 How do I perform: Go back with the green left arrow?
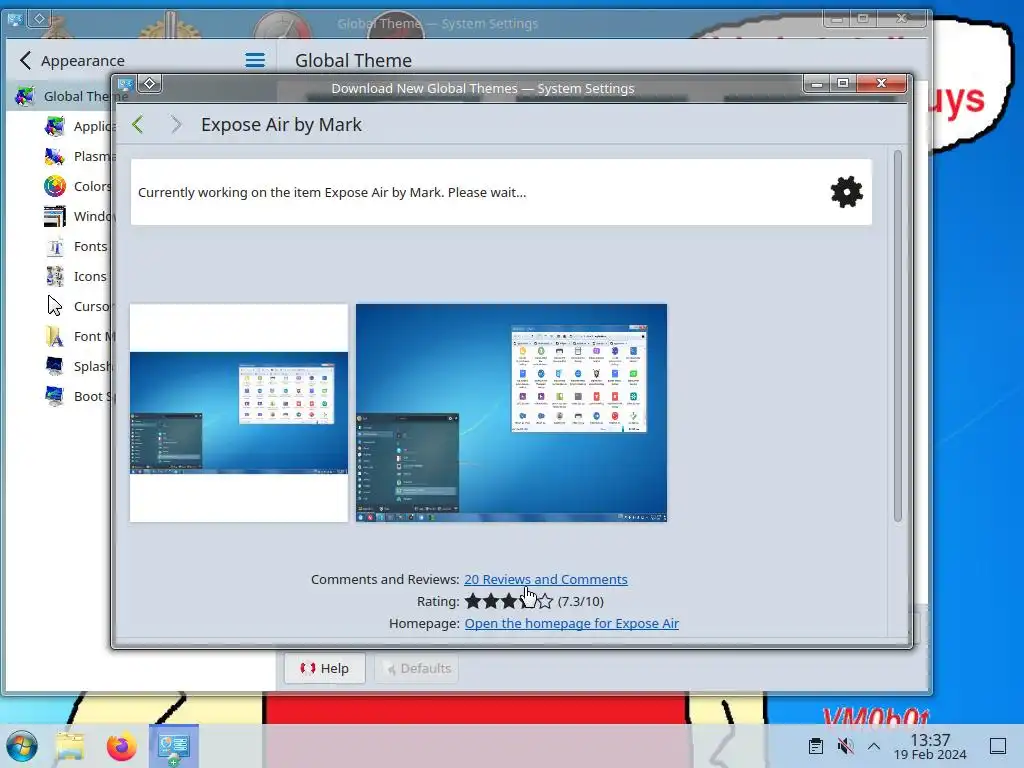138,124
